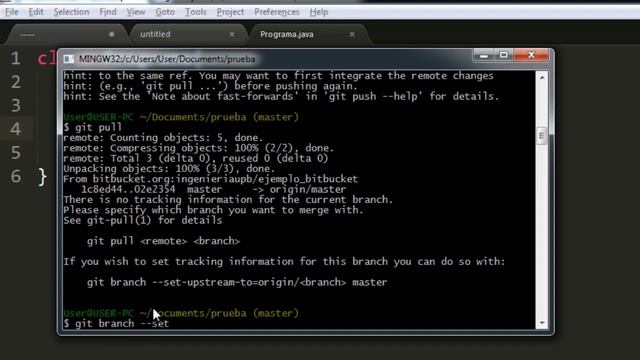Click the MINGW32 window title text
This screenshot has width=640, height=360.
click(x=167, y=59)
